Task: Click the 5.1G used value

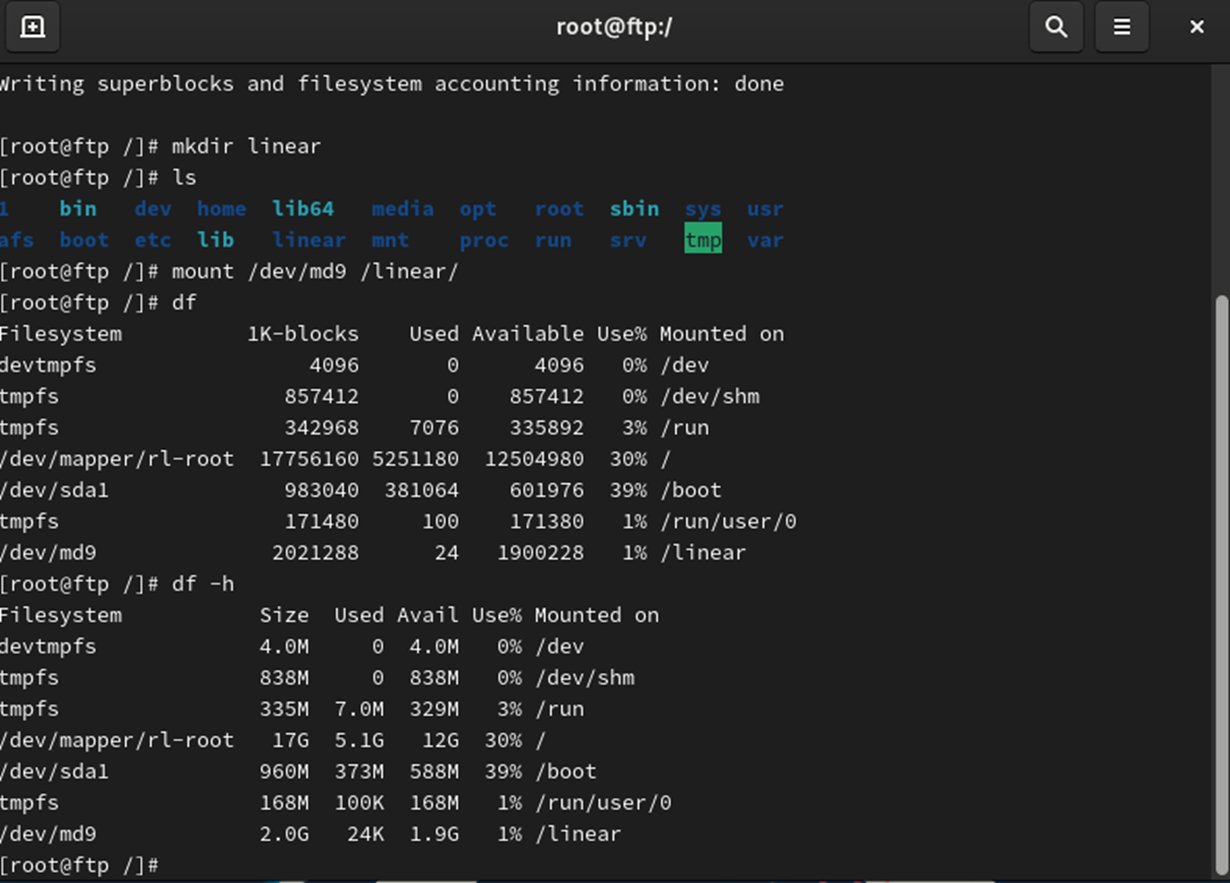Action: tap(359, 740)
